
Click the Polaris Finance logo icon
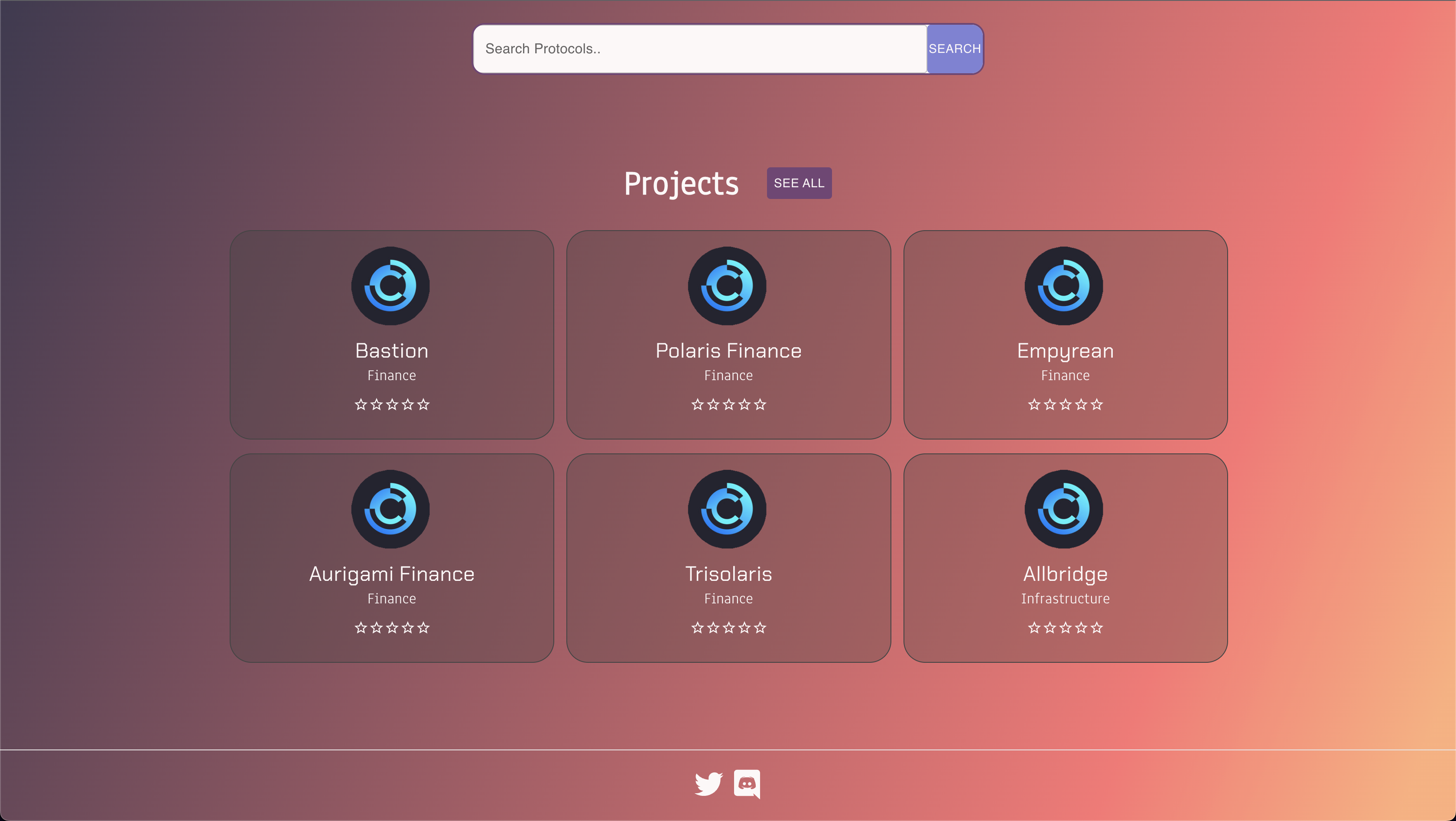pos(728,286)
